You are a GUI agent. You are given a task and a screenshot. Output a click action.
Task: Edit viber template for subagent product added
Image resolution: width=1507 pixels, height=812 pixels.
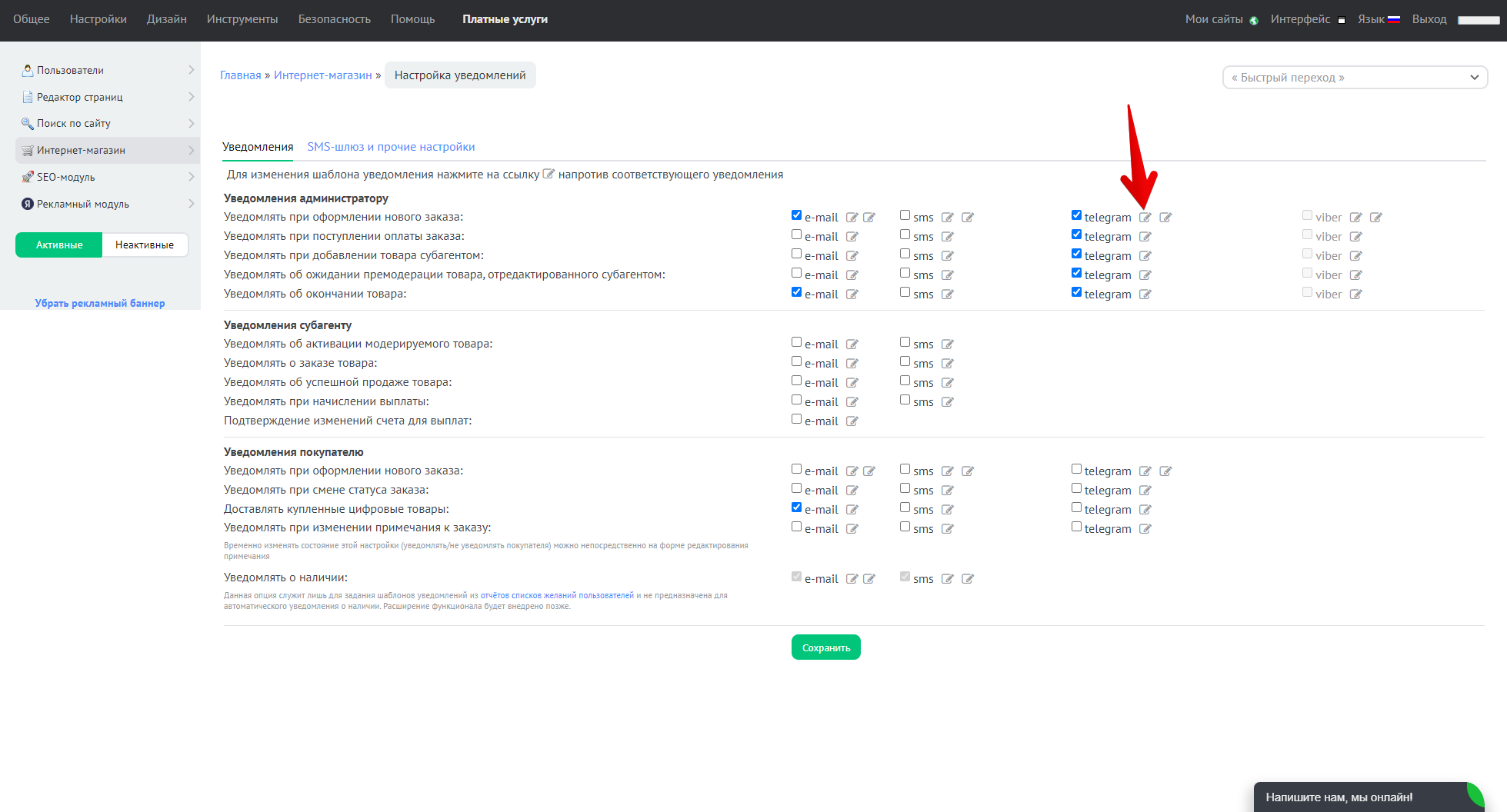click(x=1355, y=256)
